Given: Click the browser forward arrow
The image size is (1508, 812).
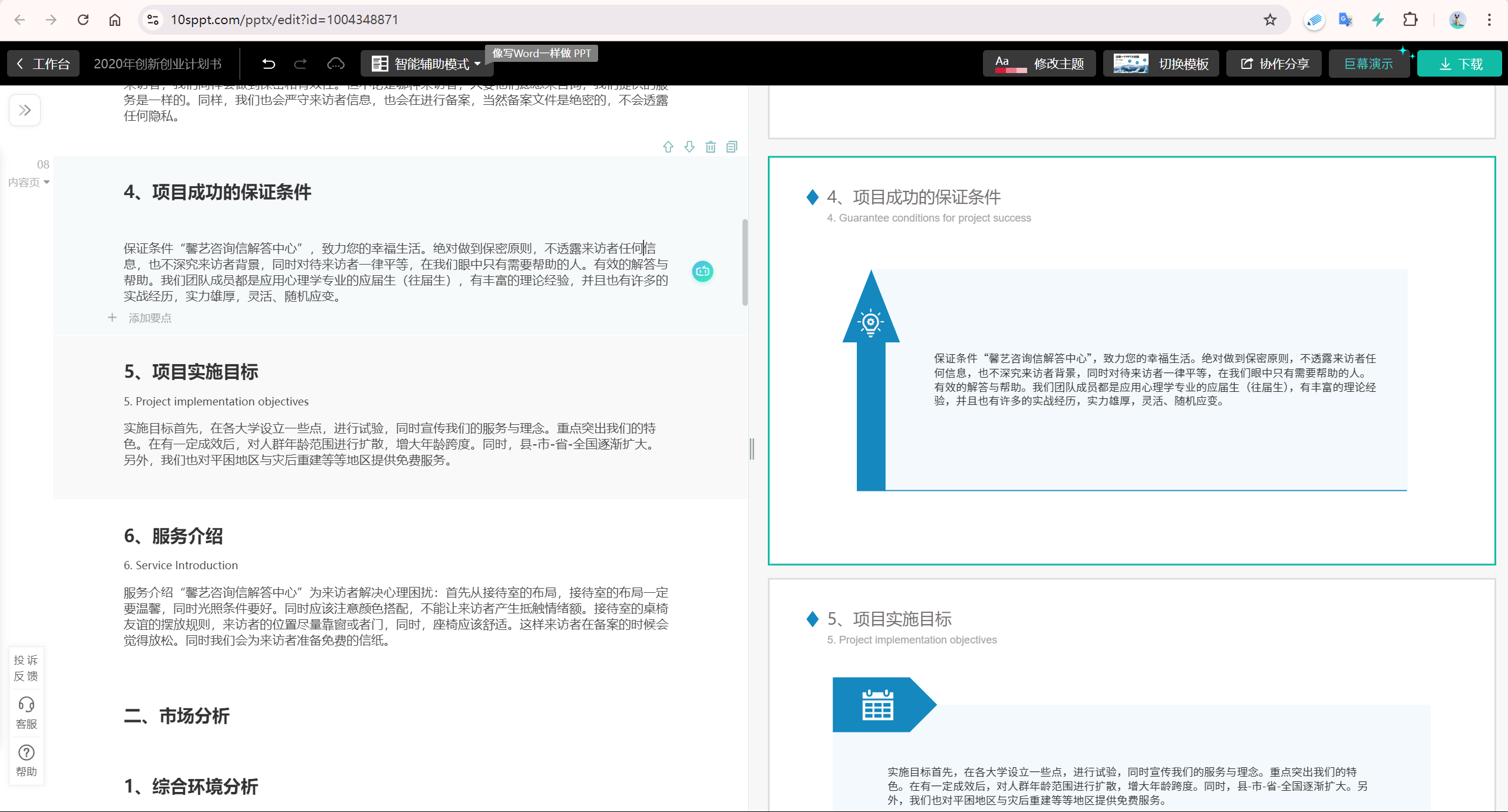Looking at the screenshot, I should pyautogui.click(x=51, y=19).
